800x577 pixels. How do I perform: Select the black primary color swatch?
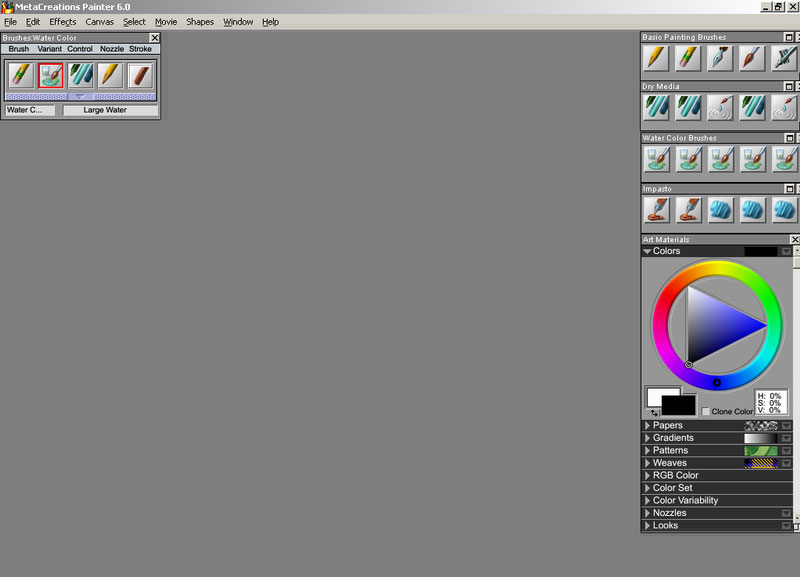pyautogui.click(x=679, y=406)
